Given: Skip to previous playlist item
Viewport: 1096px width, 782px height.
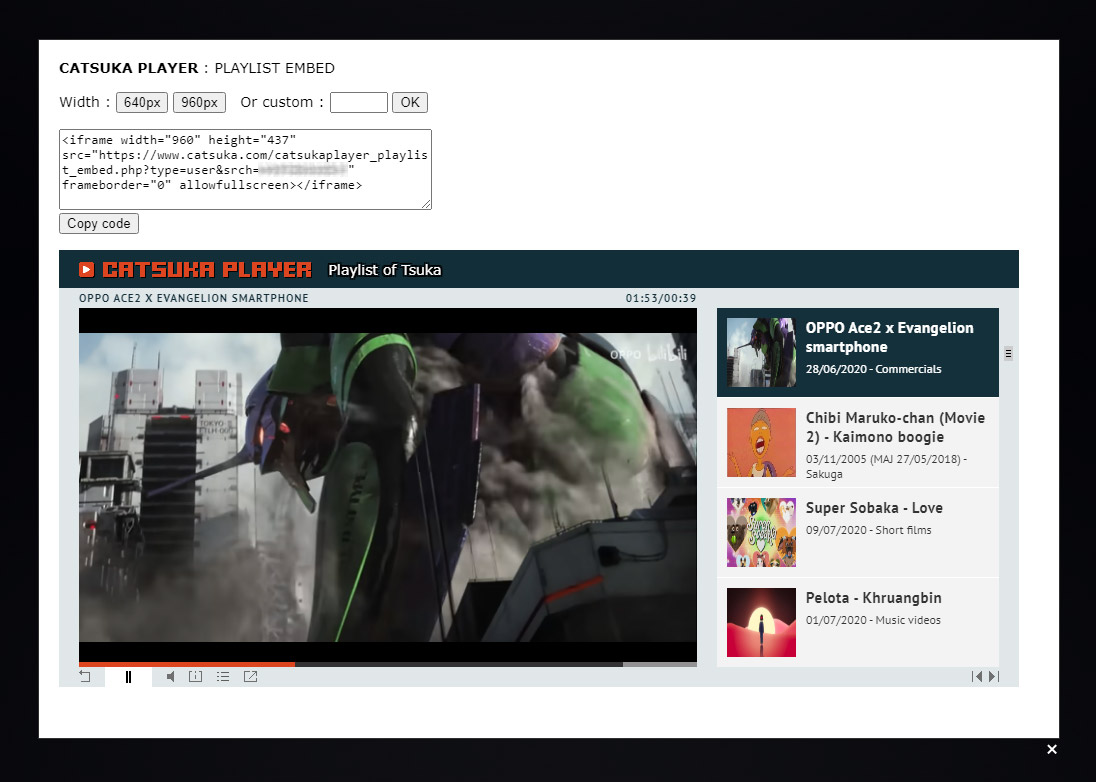Looking at the screenshot, I should [x=976, y=676].
